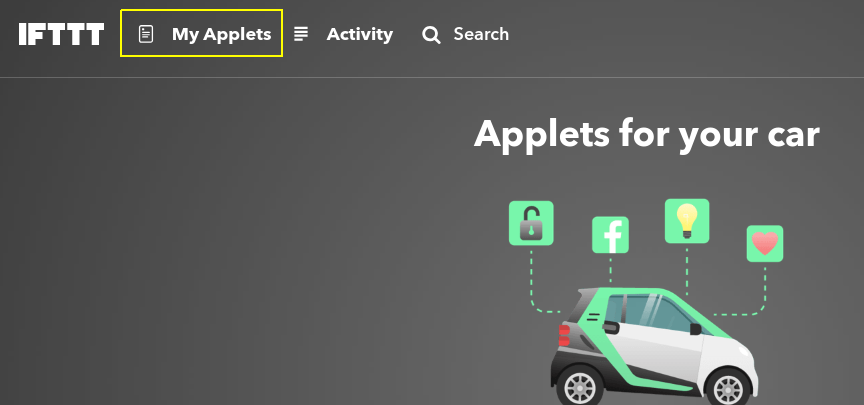Click the "Applets for your car" heading
The height and width of the screenshot is (405, 864).
pyautogui.click(x=646, y=135)
